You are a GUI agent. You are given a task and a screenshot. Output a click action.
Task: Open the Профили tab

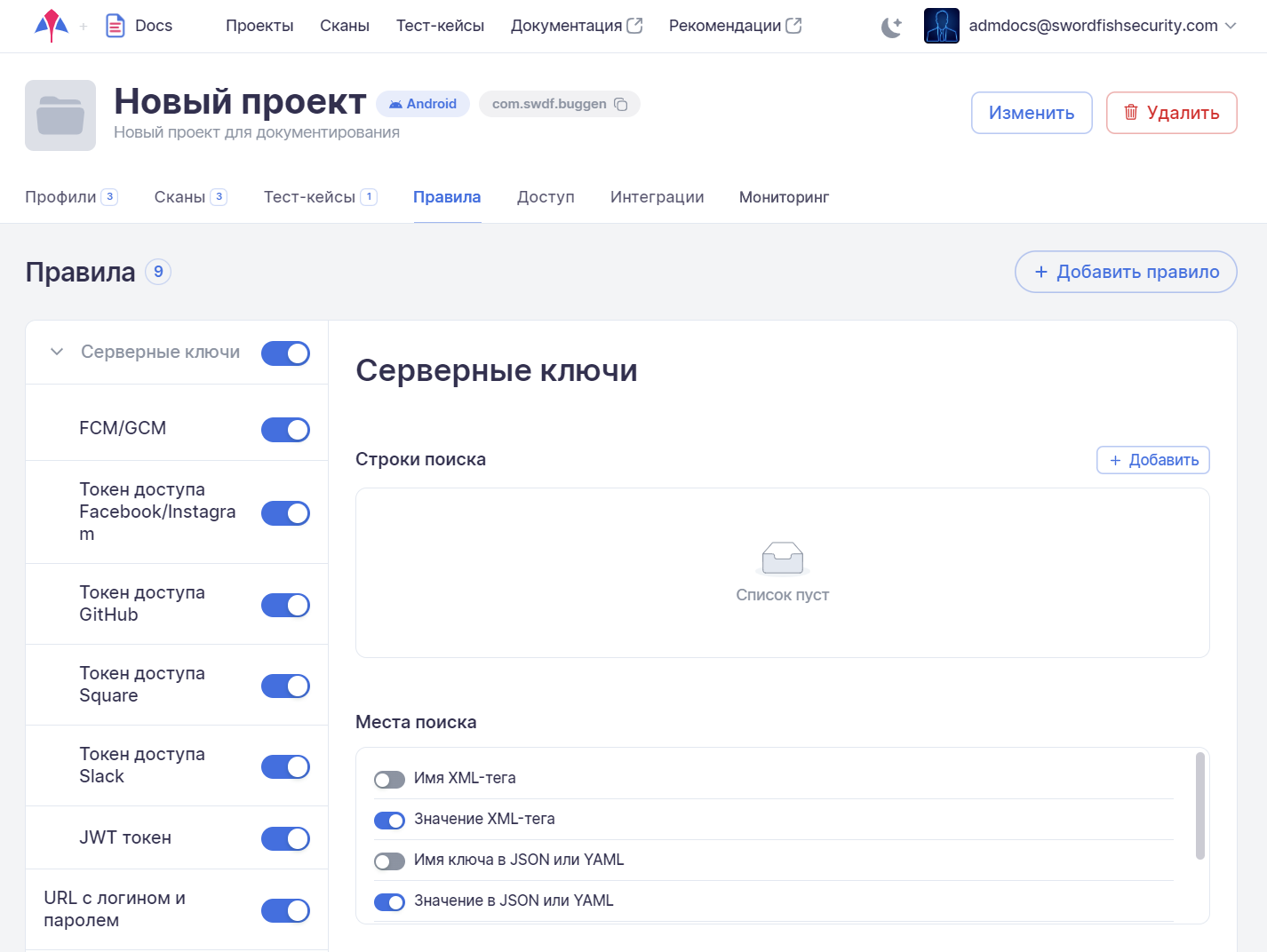60,197
